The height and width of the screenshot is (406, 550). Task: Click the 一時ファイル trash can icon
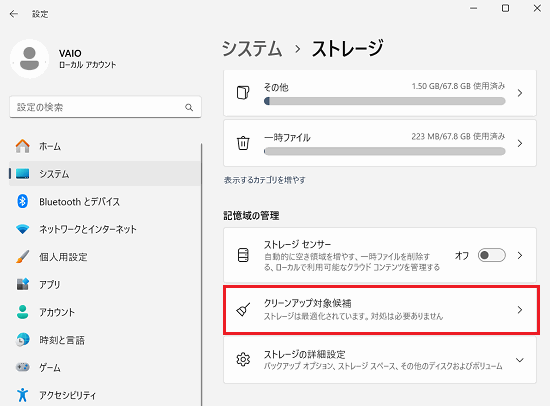pyautogui.click(x=243, y=143)
